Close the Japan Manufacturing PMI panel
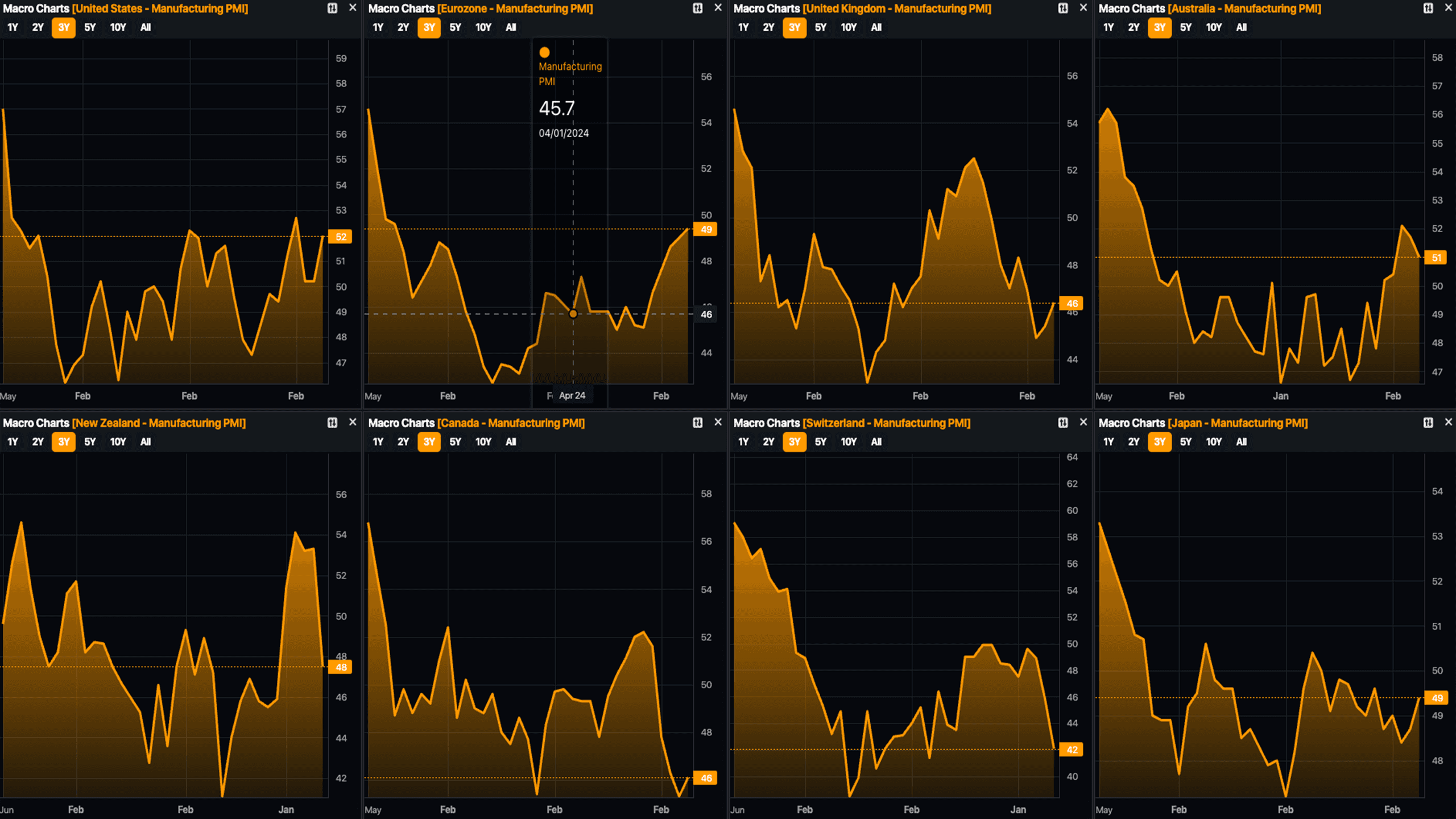The width and height of the screenshot is (1456, 819). (x=1449, y=423)
